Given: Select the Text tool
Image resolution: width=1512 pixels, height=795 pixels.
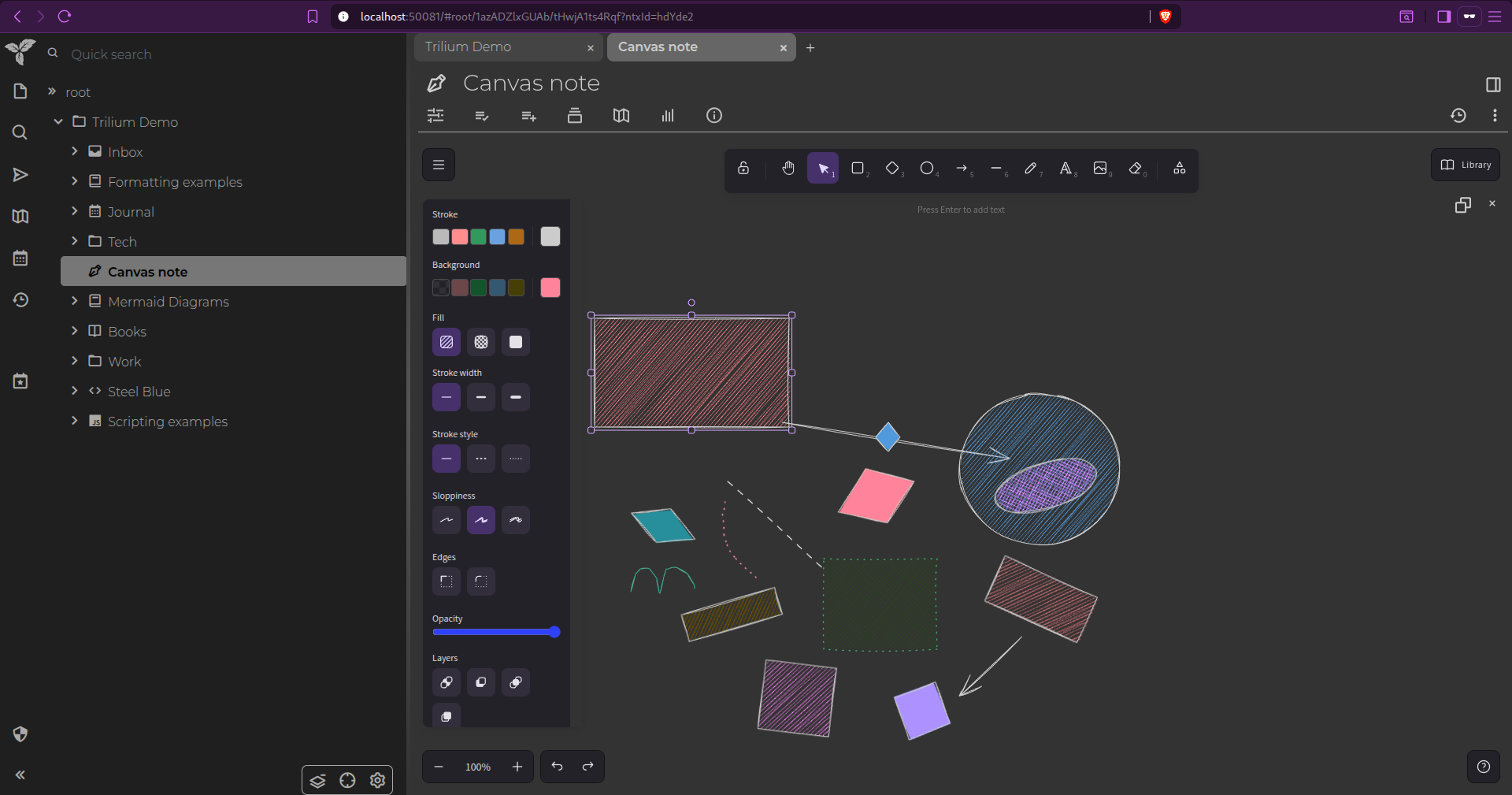Looking at the screenshot, I should [1065, 168].
